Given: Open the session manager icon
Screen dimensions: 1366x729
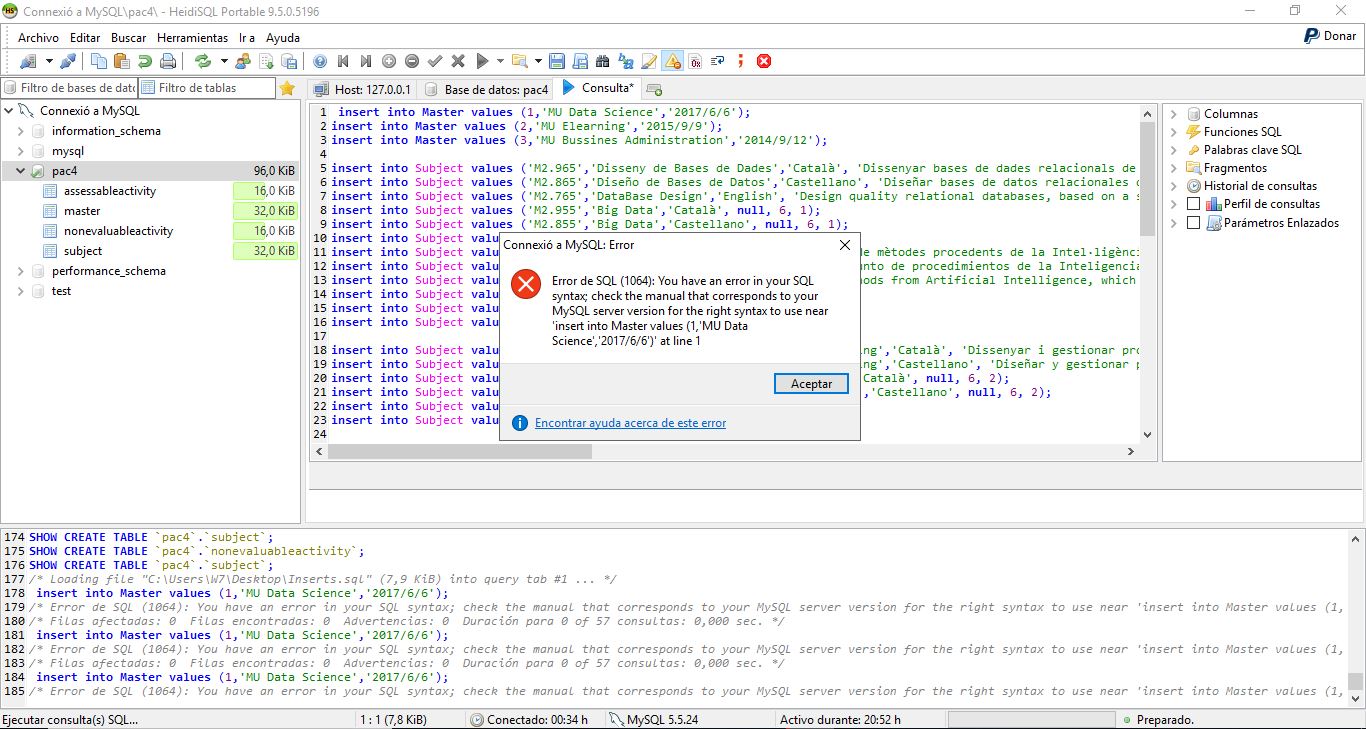Looking at the screenshot, I should pyautogui.click(x=28, y=61).
